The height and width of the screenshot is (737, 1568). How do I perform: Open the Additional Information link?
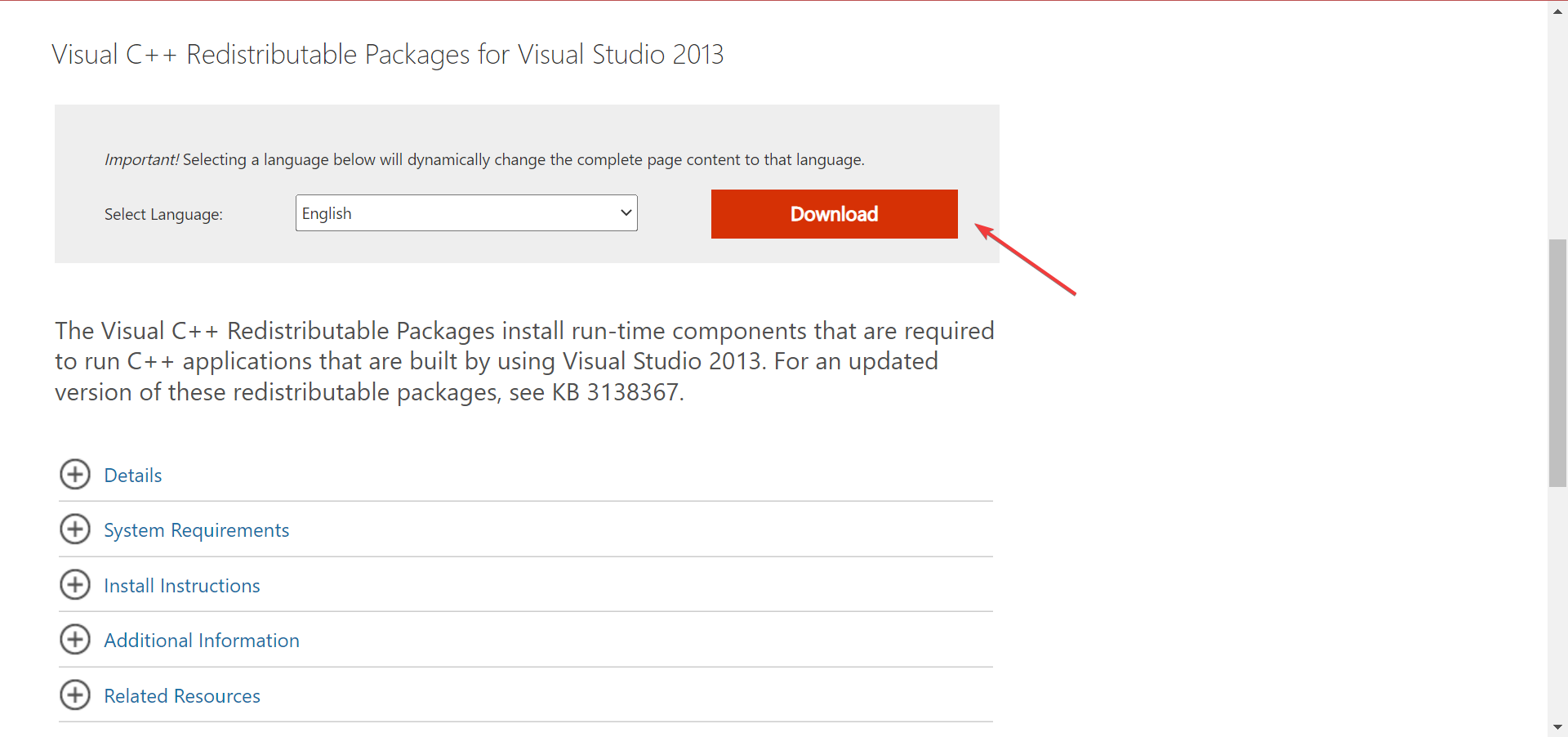(202, 641)
